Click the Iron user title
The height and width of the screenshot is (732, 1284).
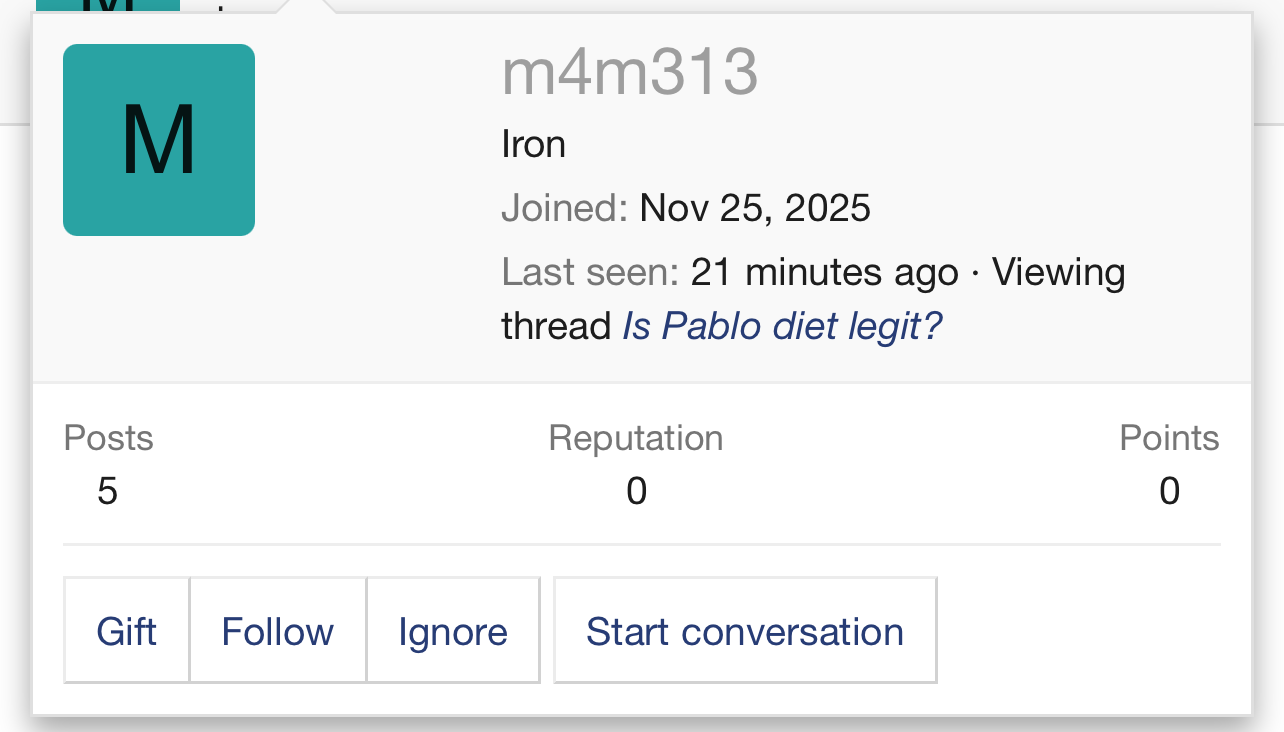[x=533, y=145]
